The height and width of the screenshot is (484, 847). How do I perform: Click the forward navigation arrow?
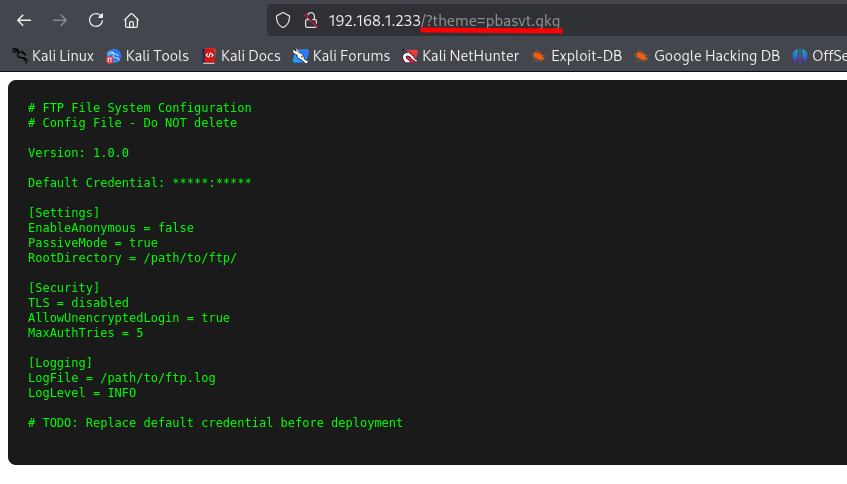tap(60, 20)
